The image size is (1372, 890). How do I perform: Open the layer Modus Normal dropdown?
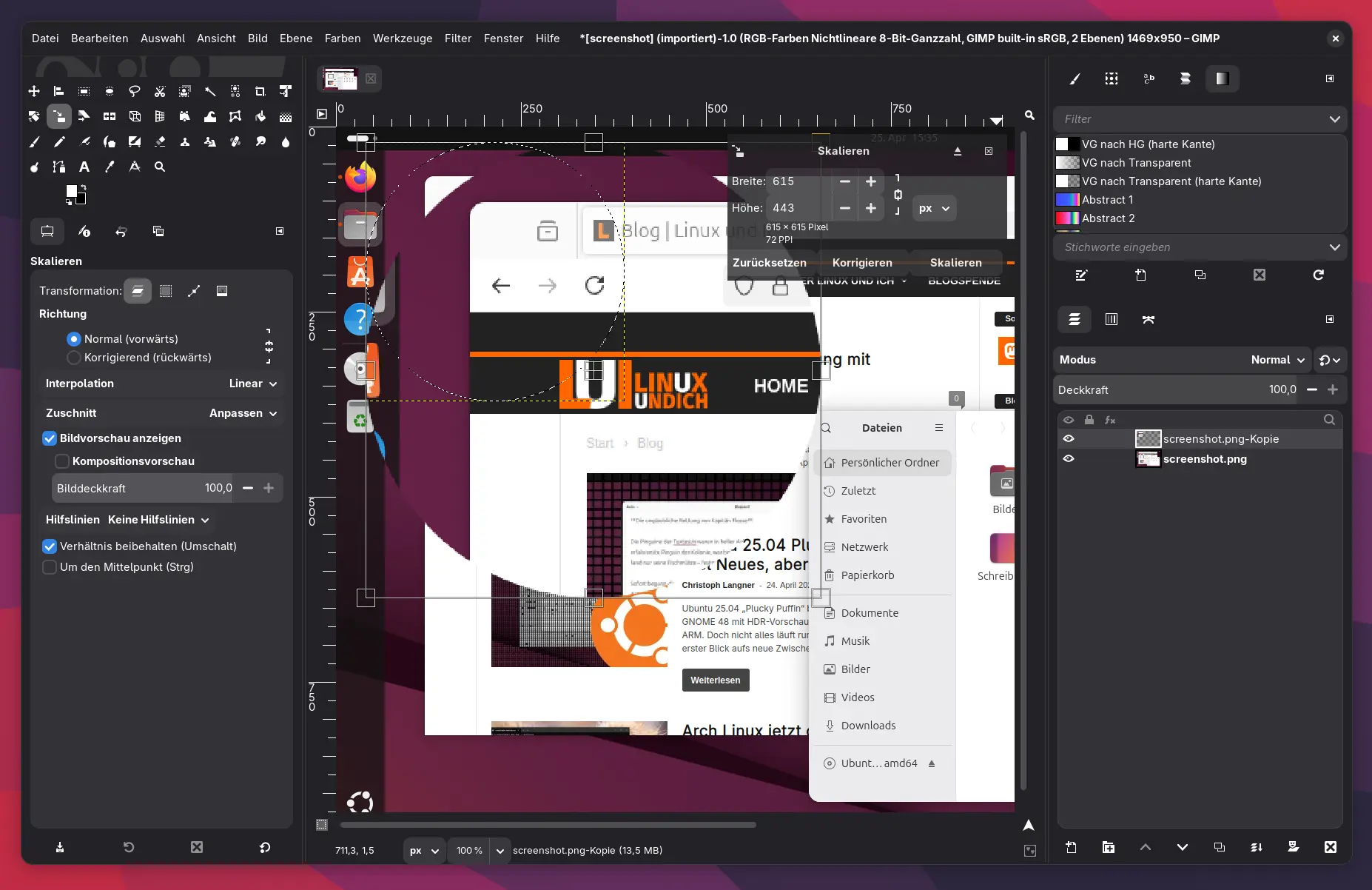click(x=1277, y=360)
